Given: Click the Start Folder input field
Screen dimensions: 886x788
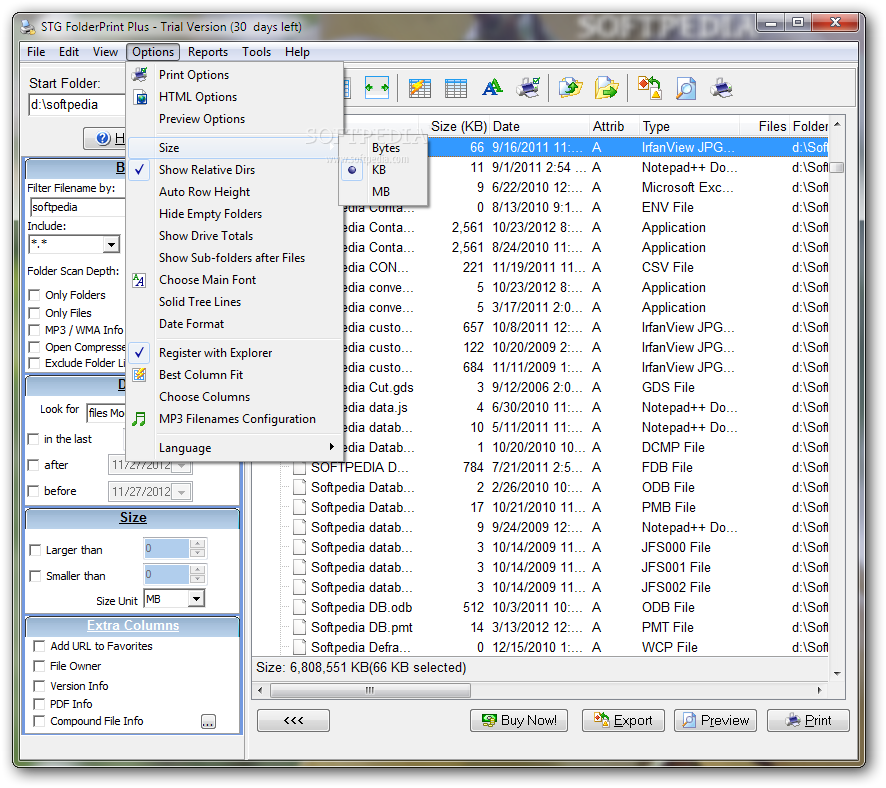Looking at the screenshot, I should tap(77, 105).
